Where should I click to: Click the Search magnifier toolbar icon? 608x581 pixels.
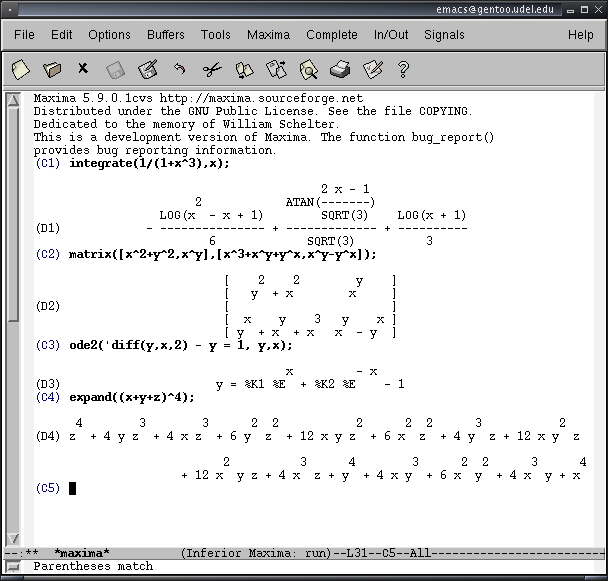coord(309,70)
